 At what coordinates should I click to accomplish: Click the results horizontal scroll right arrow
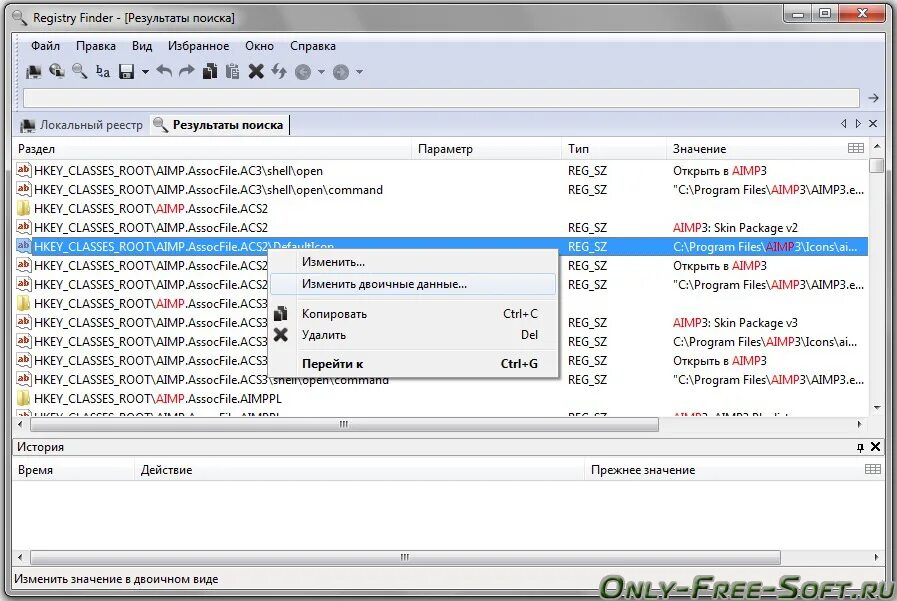click(x=859, y=424)
